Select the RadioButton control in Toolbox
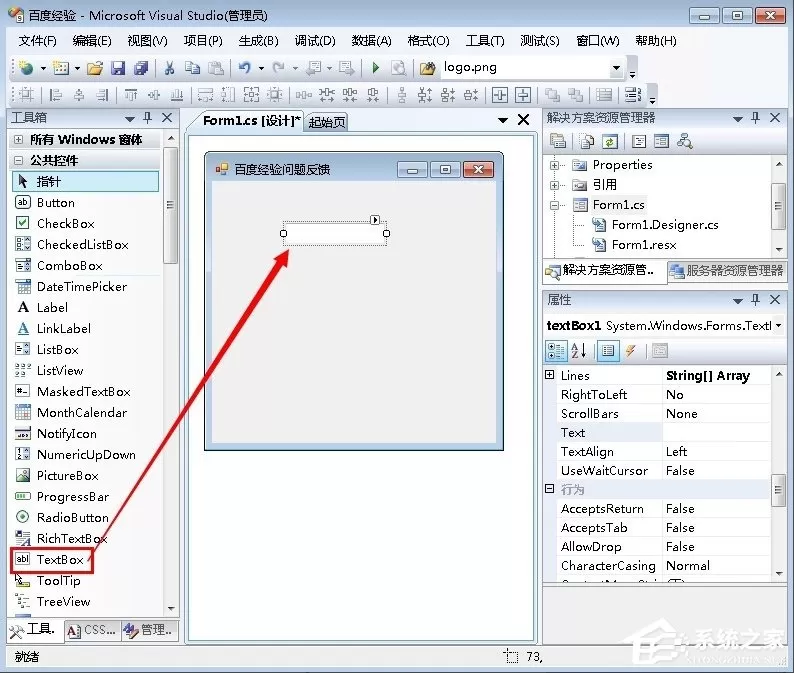794x673 pixels. pos(85,518)
